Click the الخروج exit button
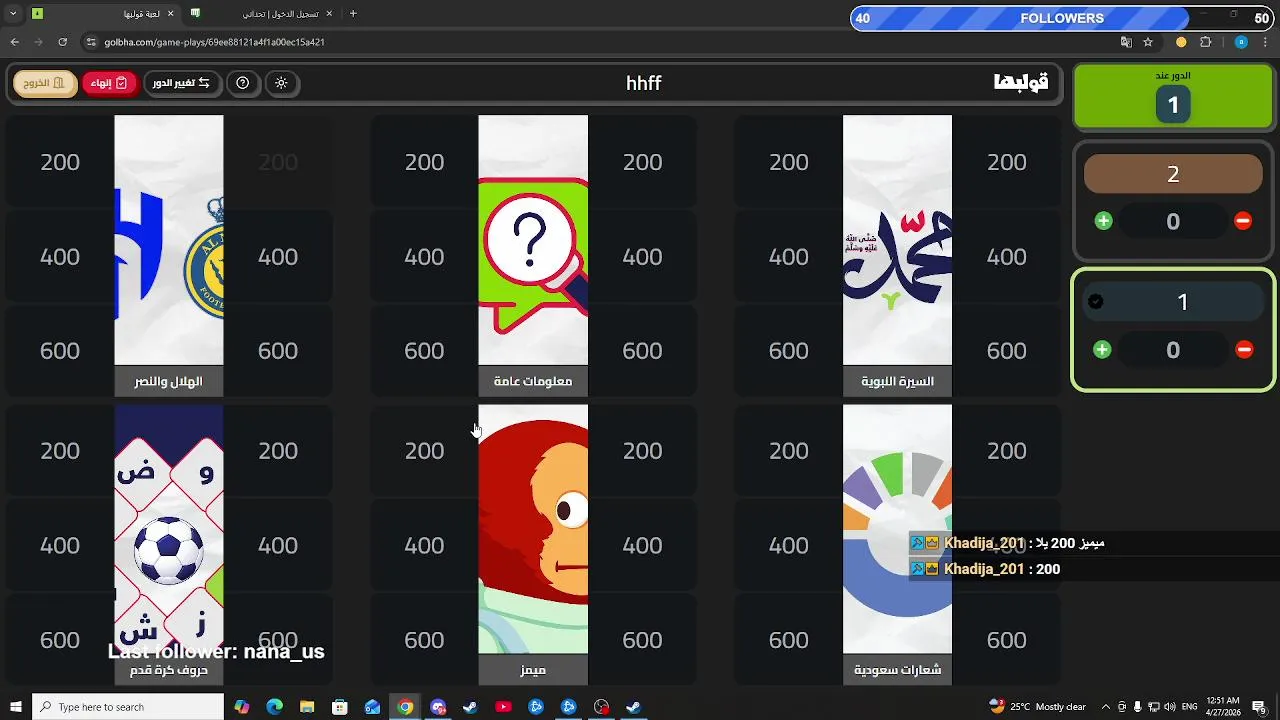The width and height of the screenshot is (1280, 720). (x=44, y=83)
